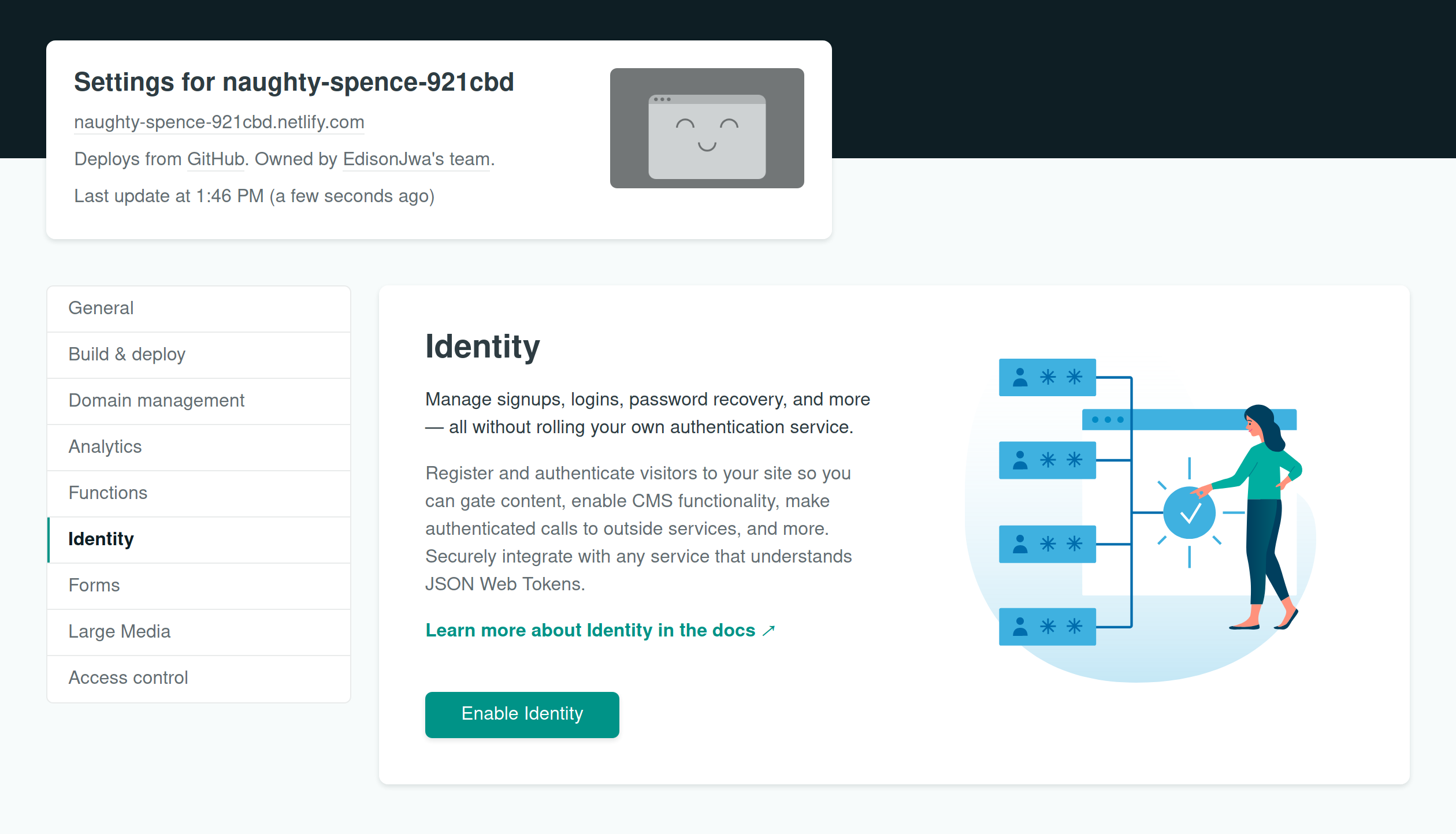
Task: Click the top user password box icon
Action: click(1047, 378)
